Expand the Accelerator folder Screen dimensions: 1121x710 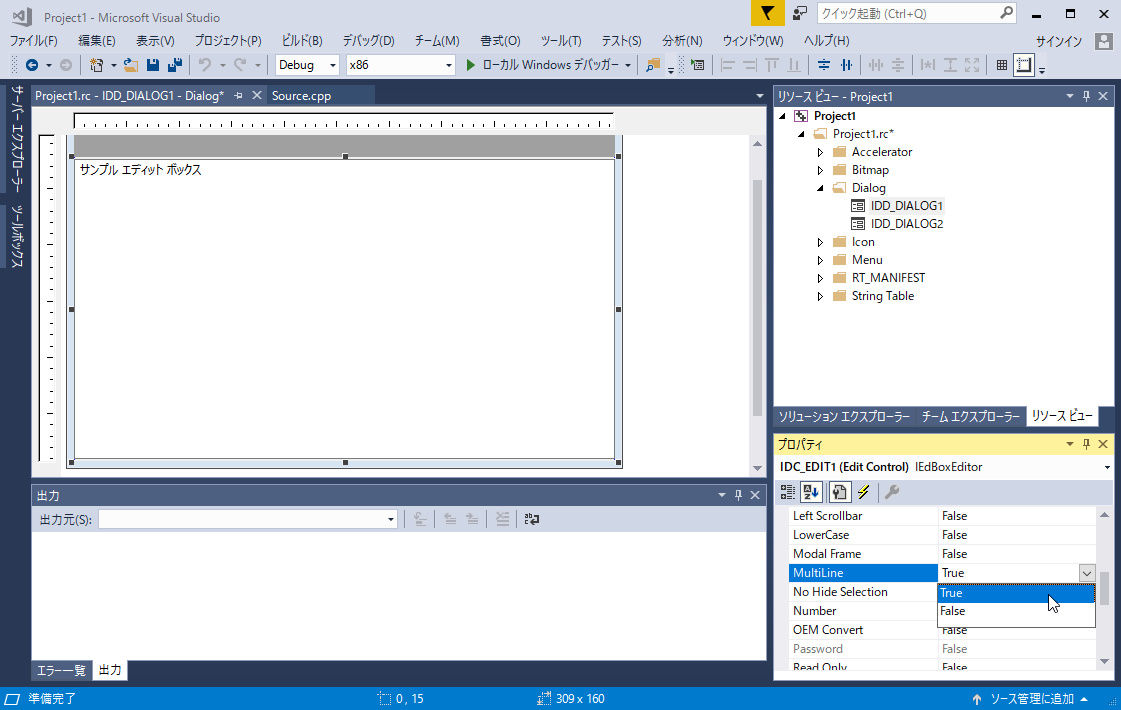click(x=820, y=152)
